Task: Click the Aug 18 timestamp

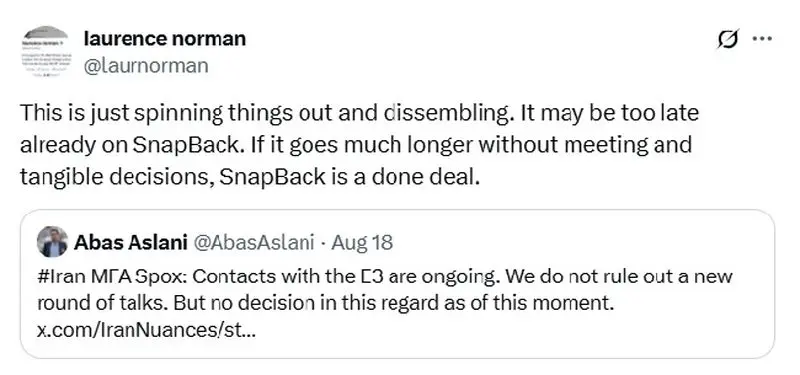Action: pyautogui.click(x=362, y=242)
